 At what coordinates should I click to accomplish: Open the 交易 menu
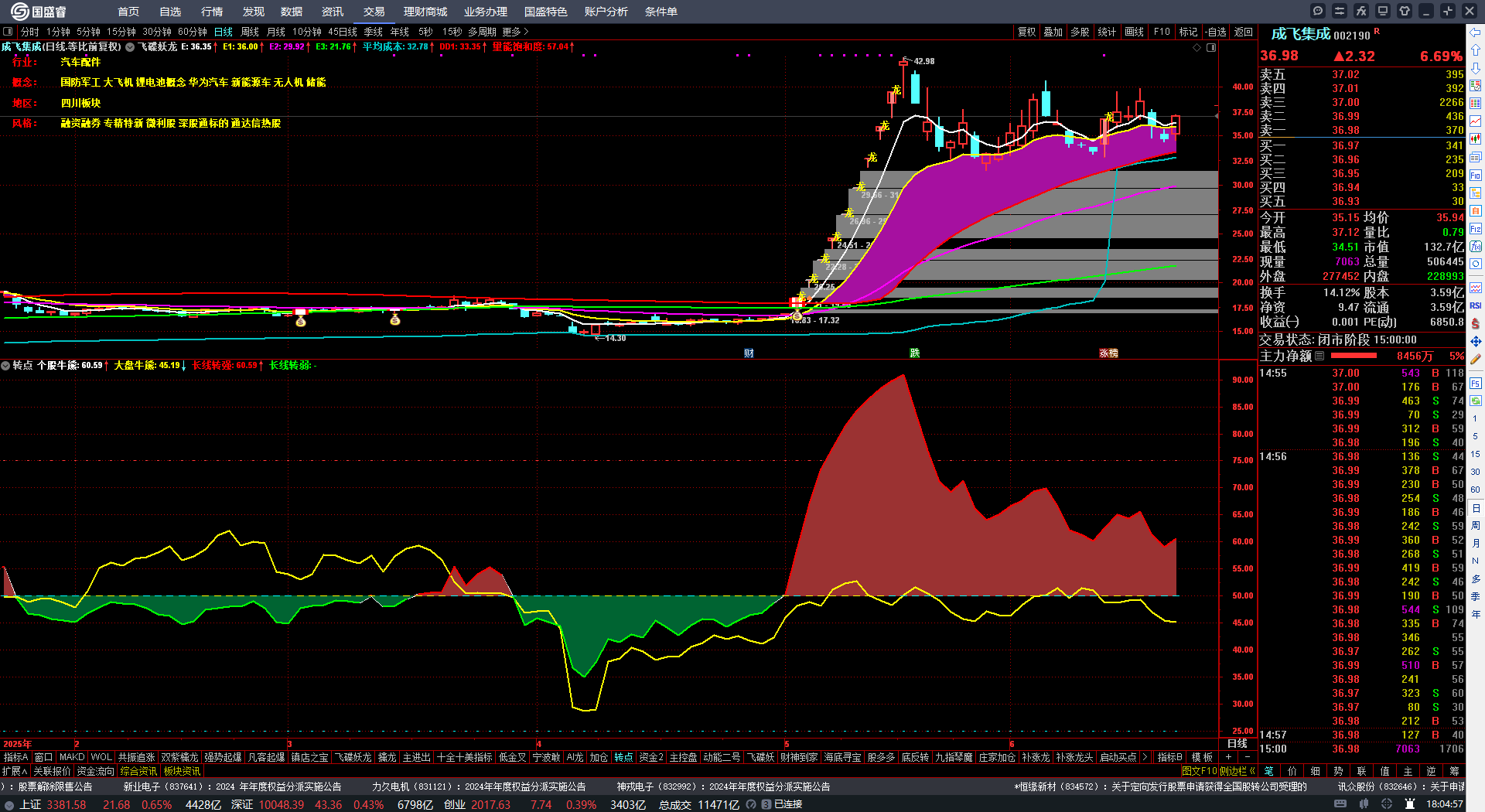point(374,12)
